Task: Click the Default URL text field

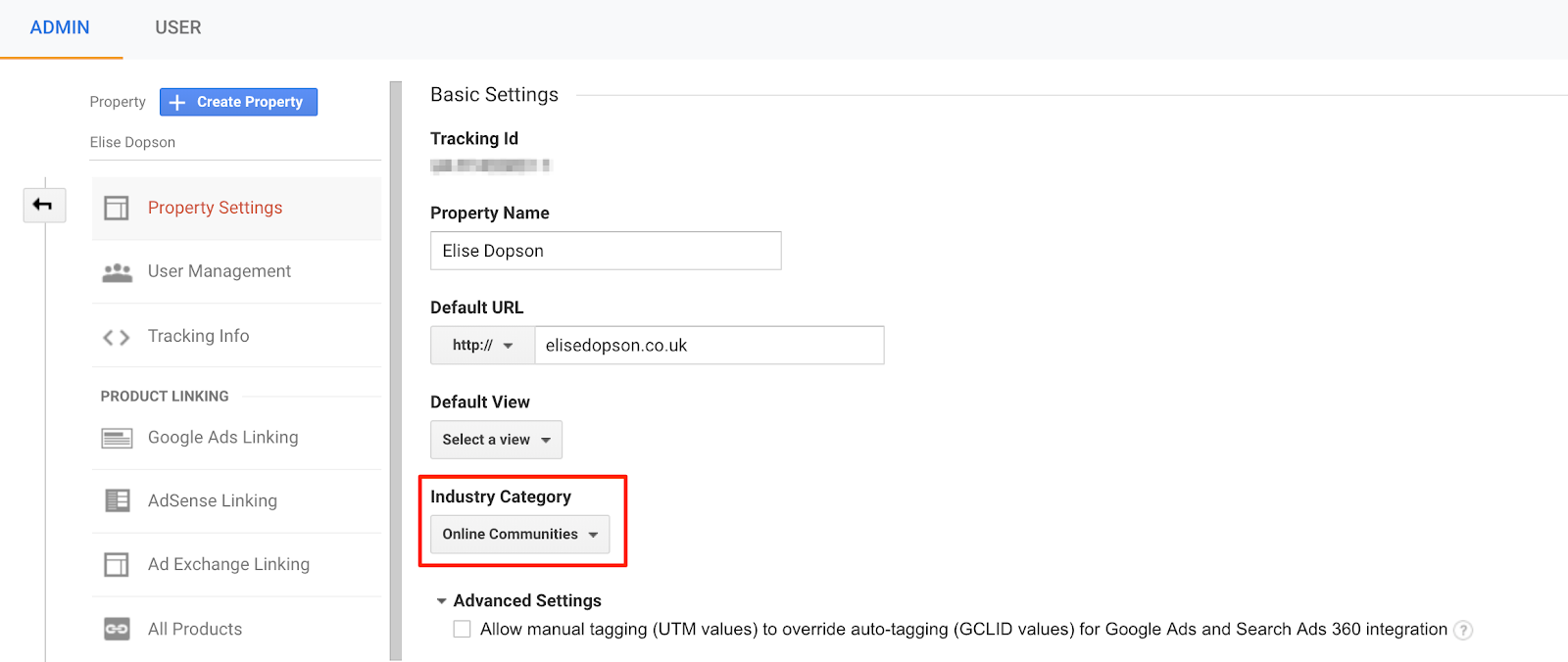Action: coord(709,345)
